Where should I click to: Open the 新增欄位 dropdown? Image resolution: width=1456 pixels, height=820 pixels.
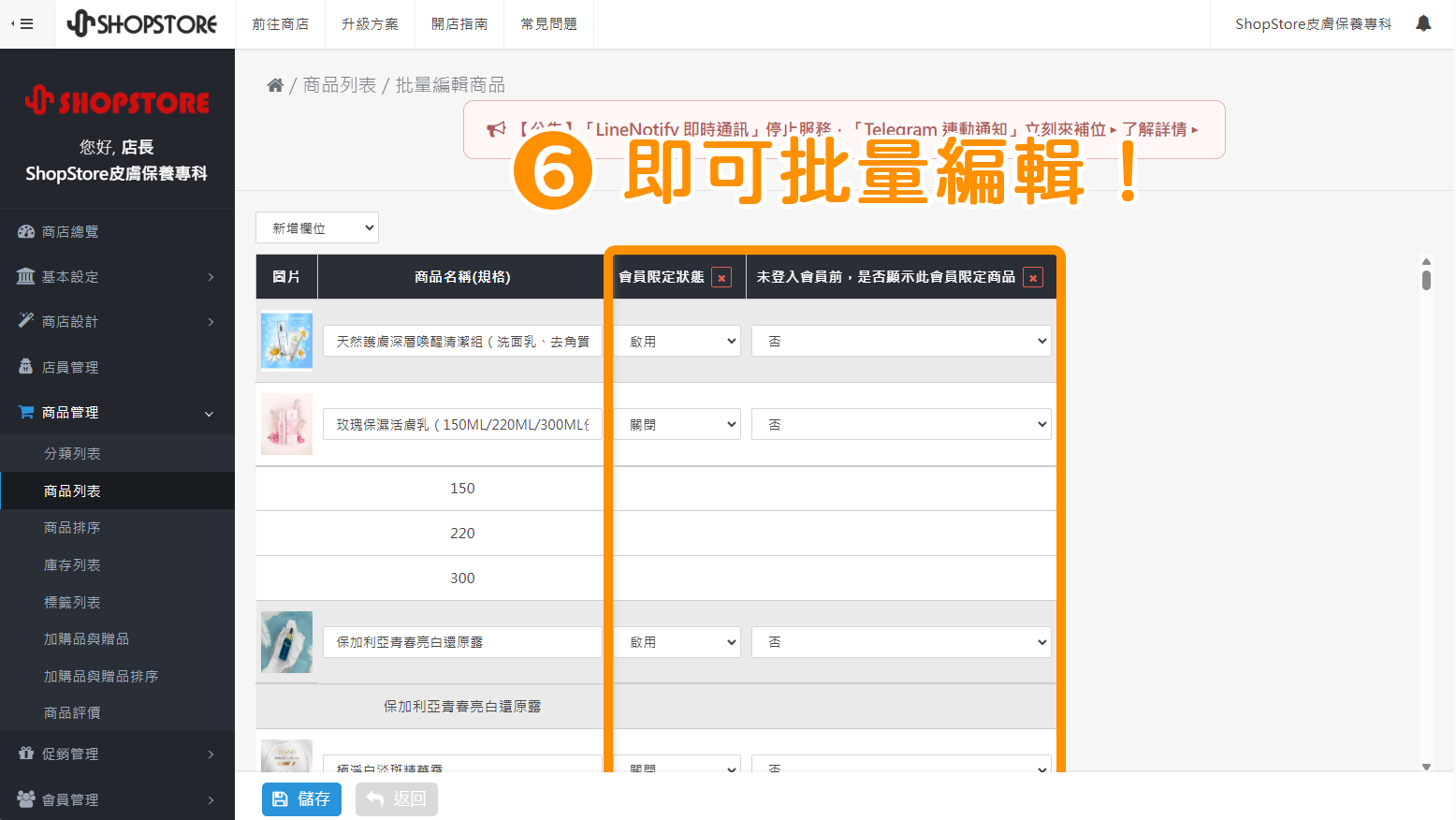tap(317, 227)
